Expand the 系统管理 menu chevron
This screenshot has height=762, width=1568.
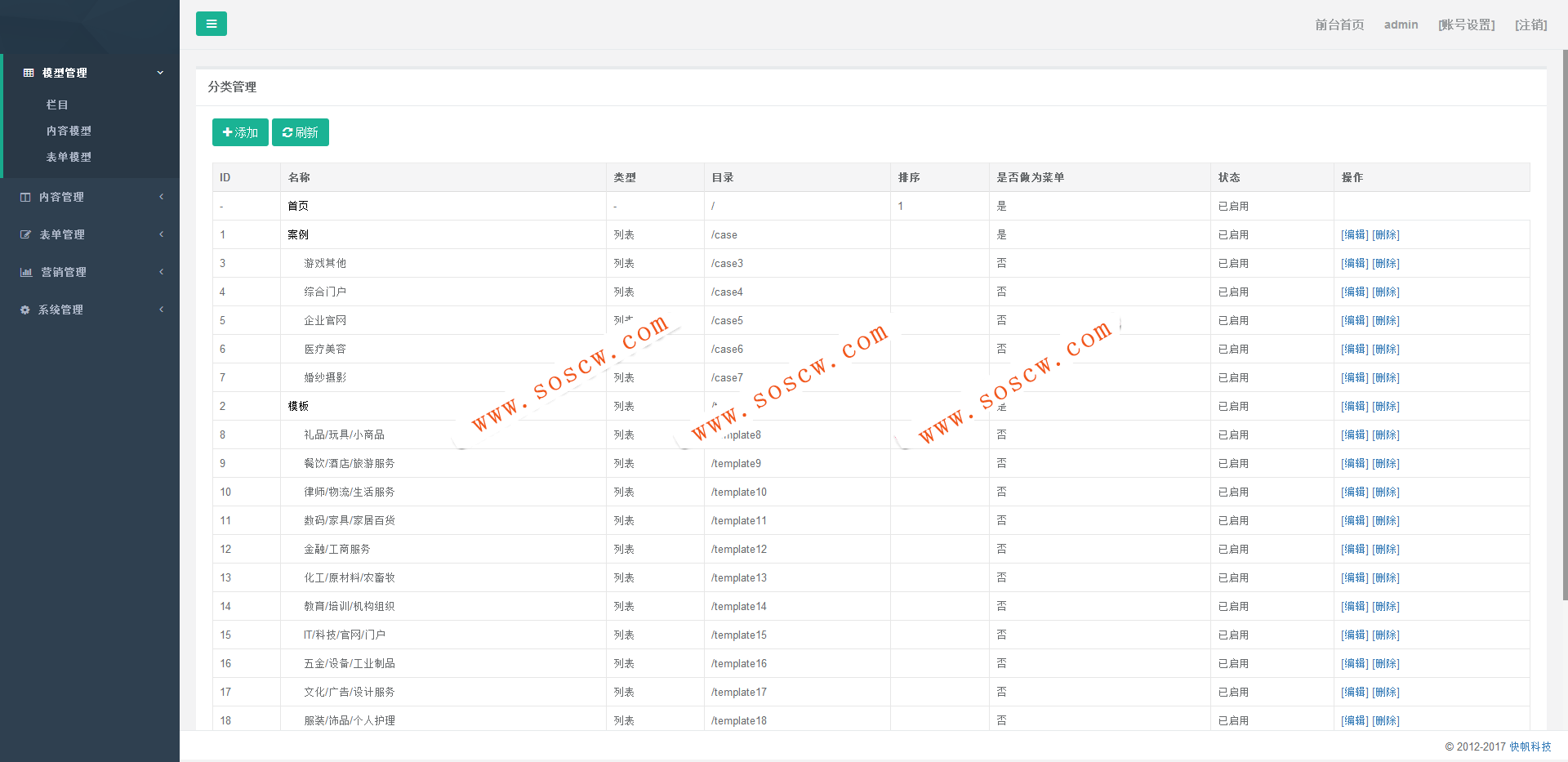[x=161, y=310]
